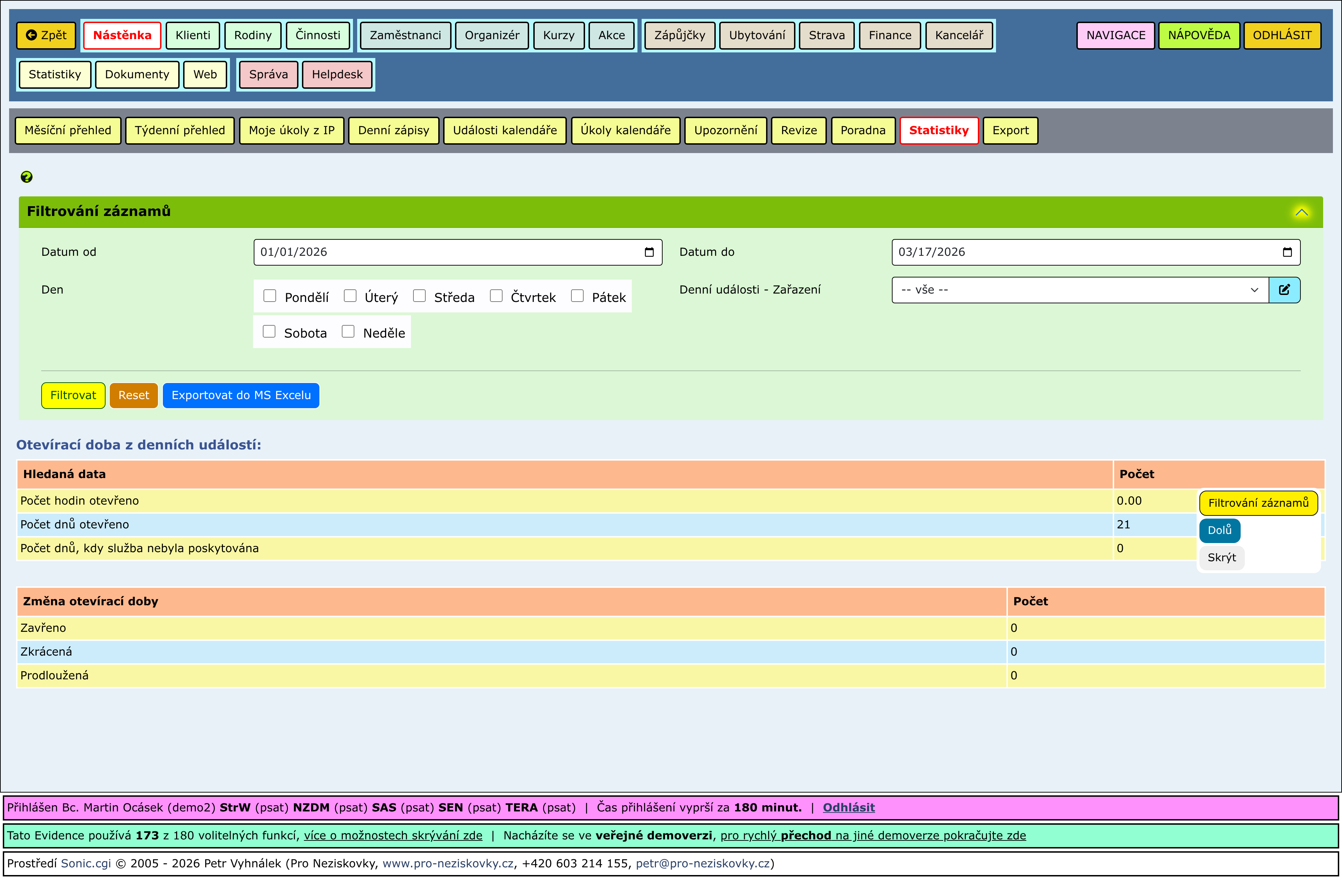This screenshot has width=1342, height=896.
Task: Click the green question mark help icon
Action: pyautogui.click(x=26, y=177)
